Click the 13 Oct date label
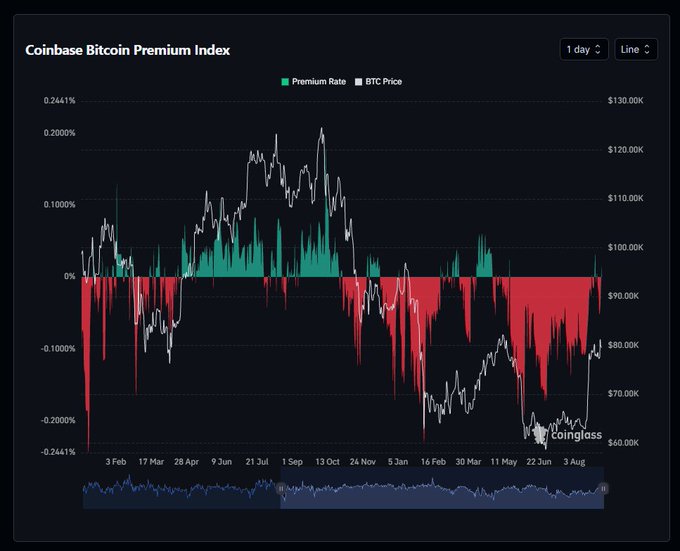The height and width of the screenshot is (551, 680). pyautogui.click(x=327, y=462)
